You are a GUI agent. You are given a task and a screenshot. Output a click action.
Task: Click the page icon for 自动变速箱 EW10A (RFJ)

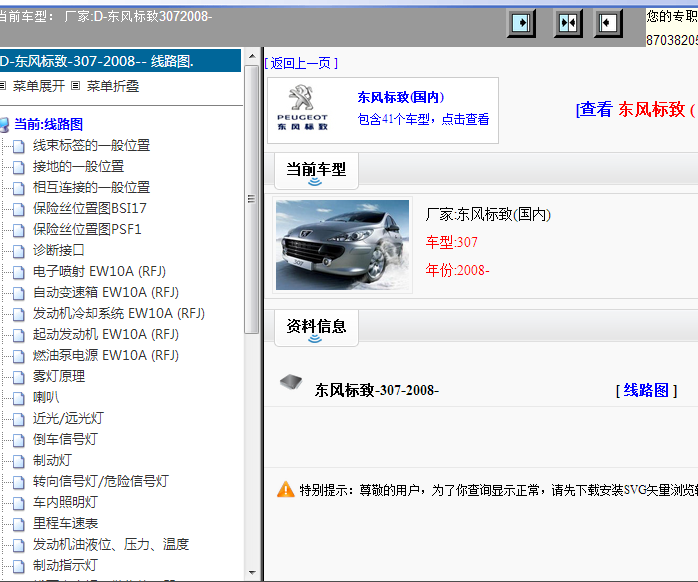click(18, 293)
